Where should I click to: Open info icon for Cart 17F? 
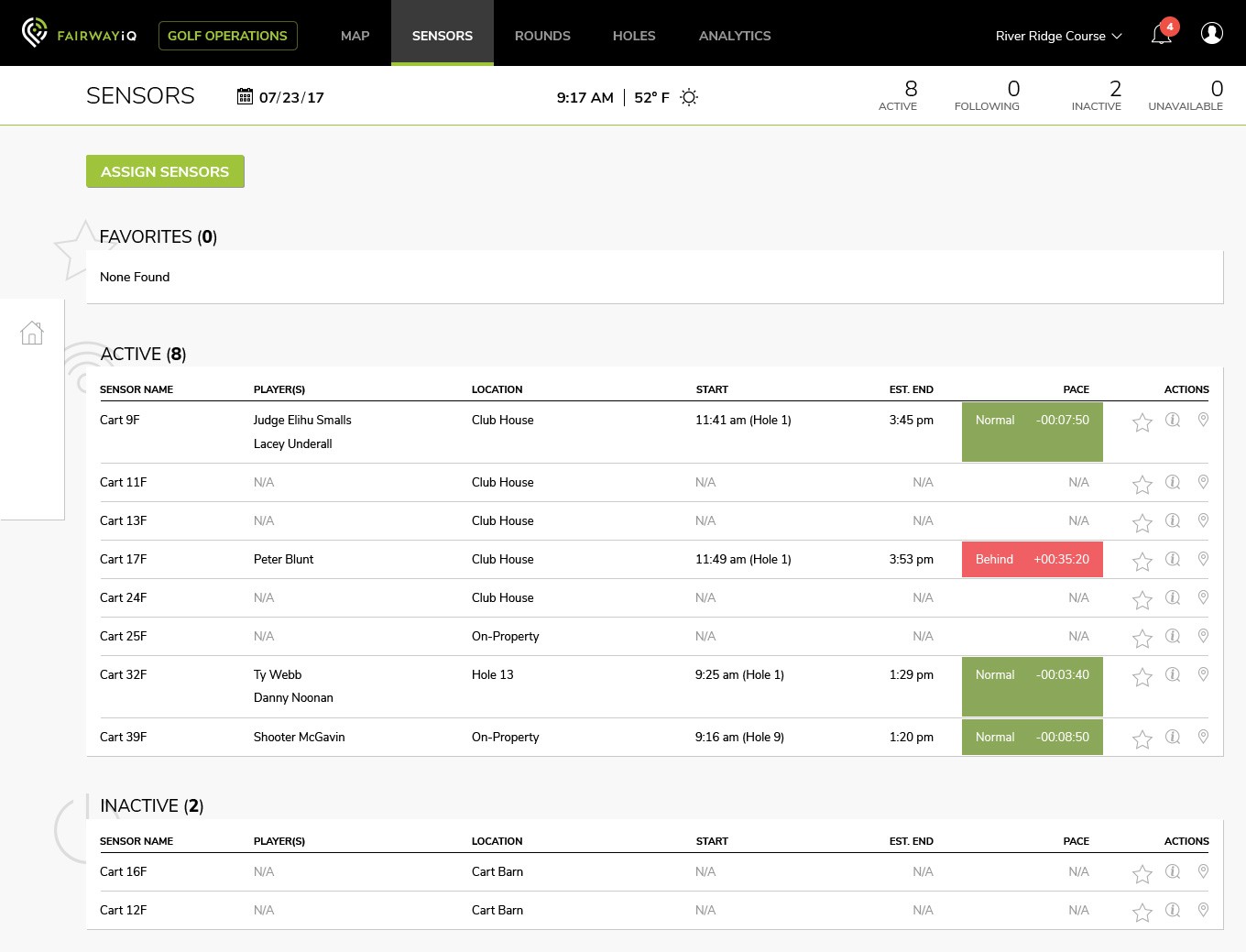pyautogui.click(x=1173, y=559)
